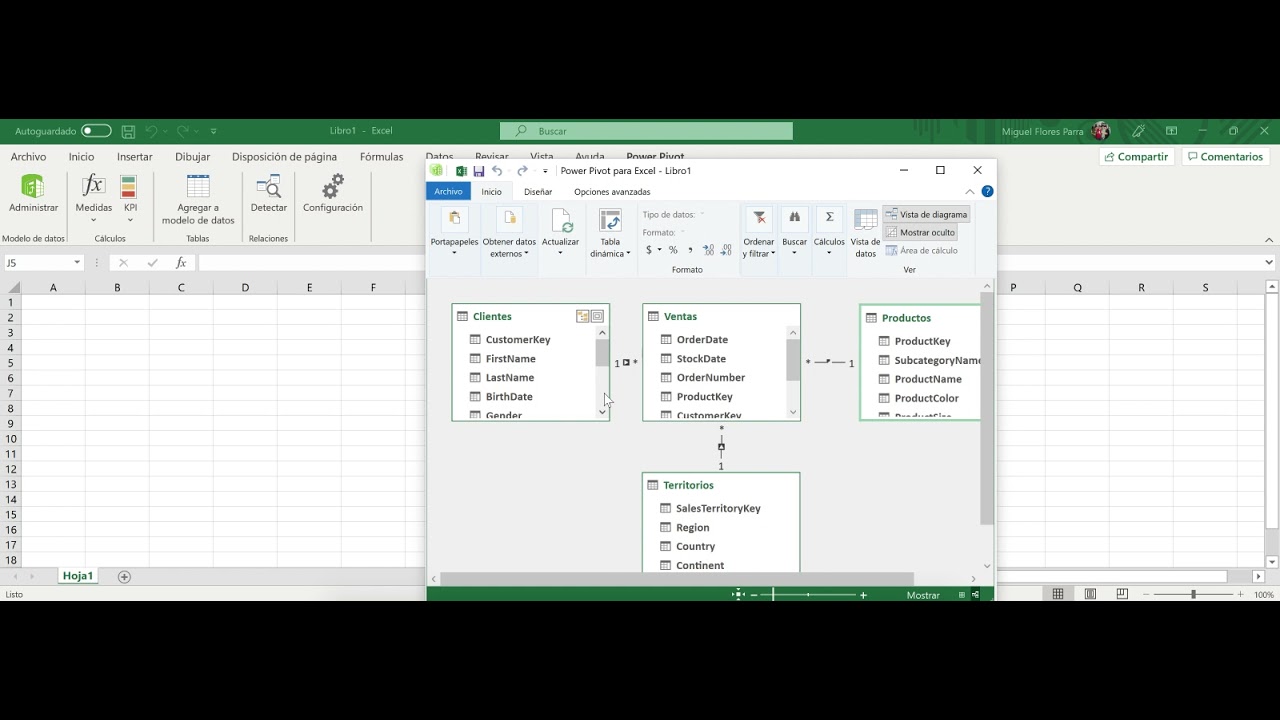Click Power Pivot undo arrow
The height and width of the screenshot is (720, 1280).
497,171
